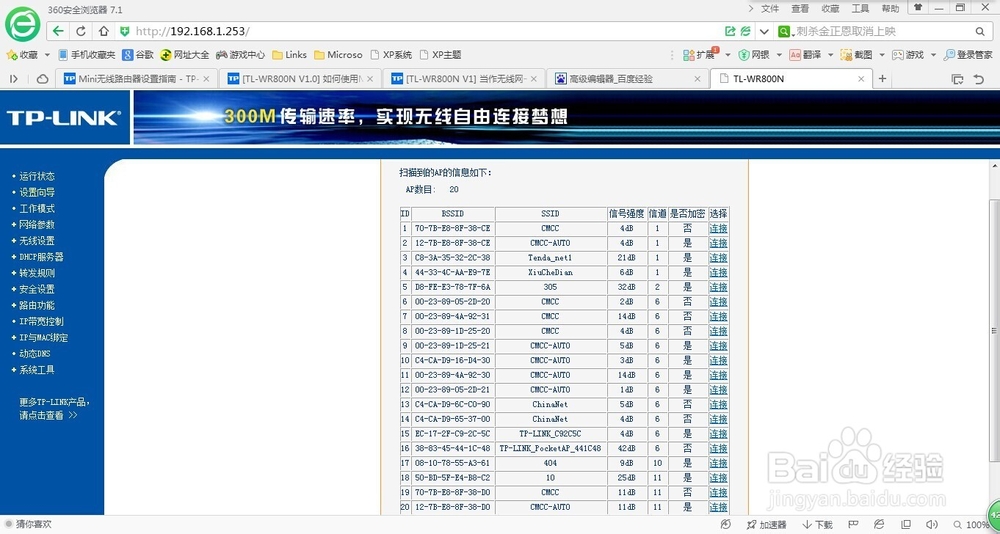Open the 扩展 extensions button
Screen dimensions: 1000x534
tap(700, 55)
